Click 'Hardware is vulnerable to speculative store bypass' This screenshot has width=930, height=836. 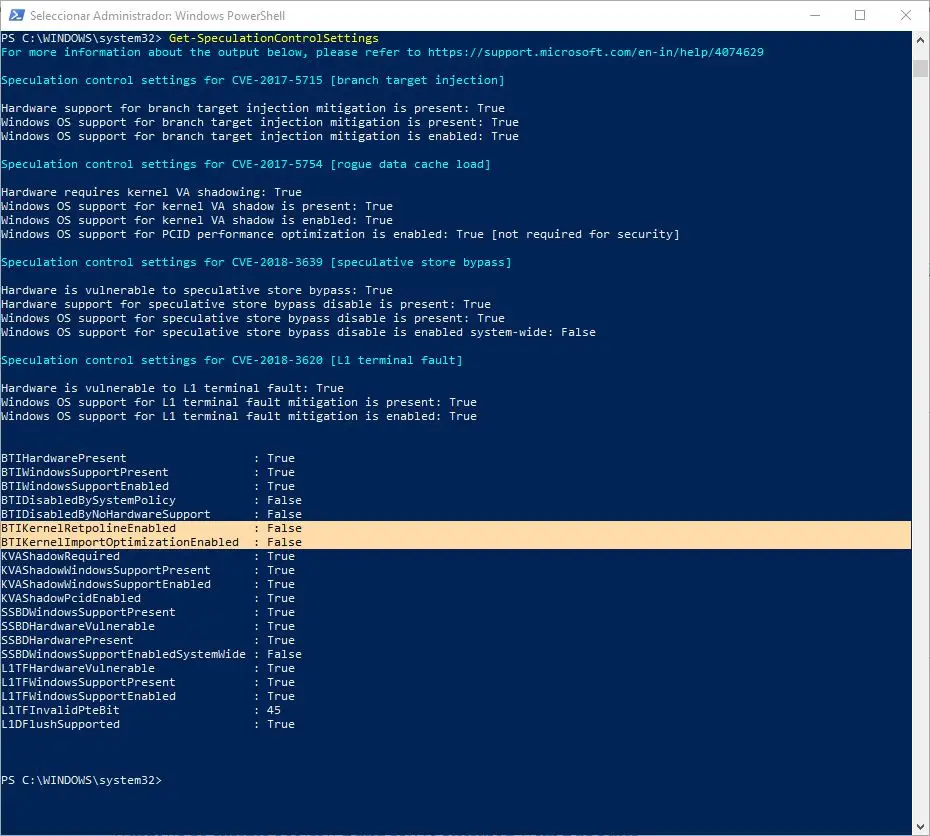pyautogui.click(x=197, y=290)
